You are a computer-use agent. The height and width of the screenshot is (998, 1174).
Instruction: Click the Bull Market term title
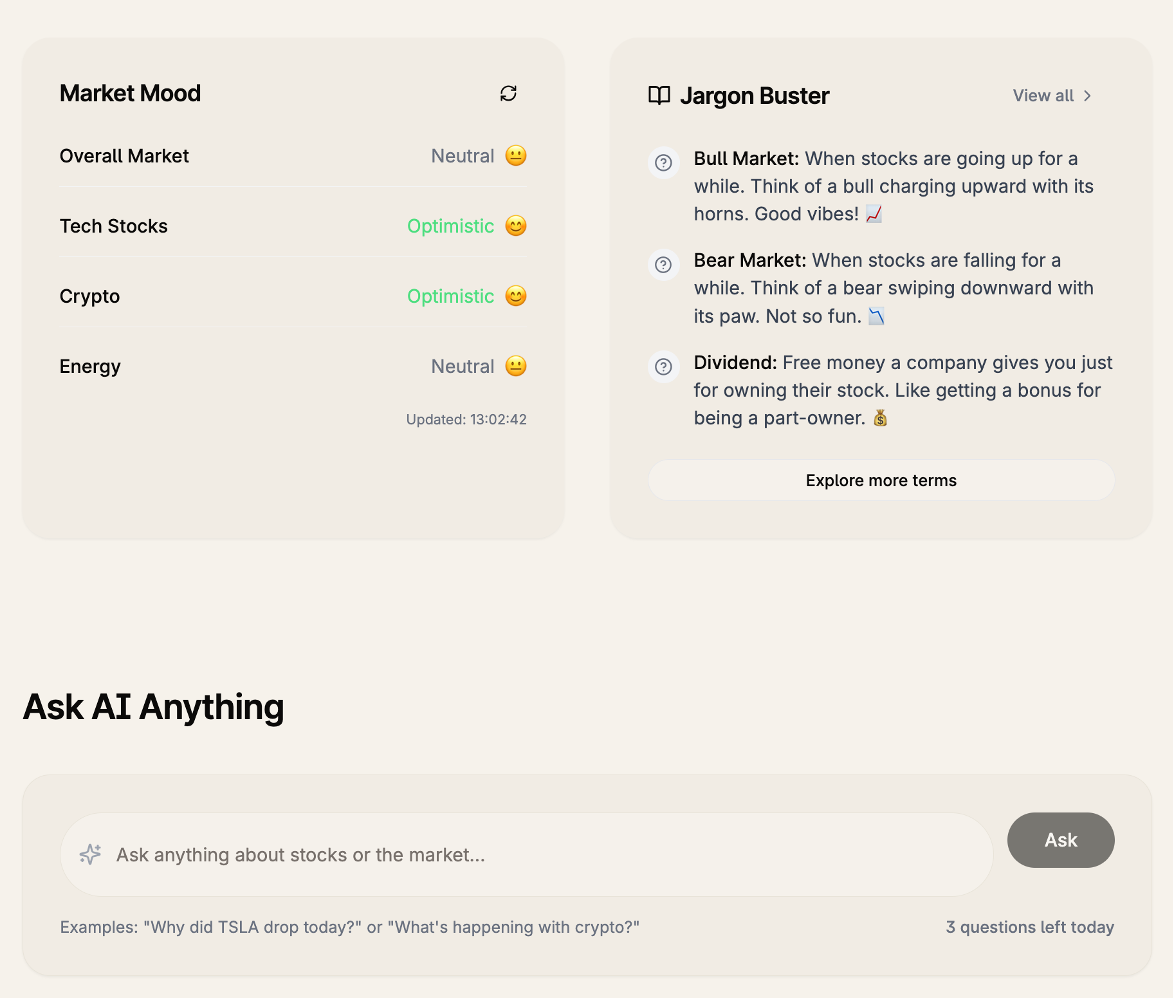[x=746, y=159]
